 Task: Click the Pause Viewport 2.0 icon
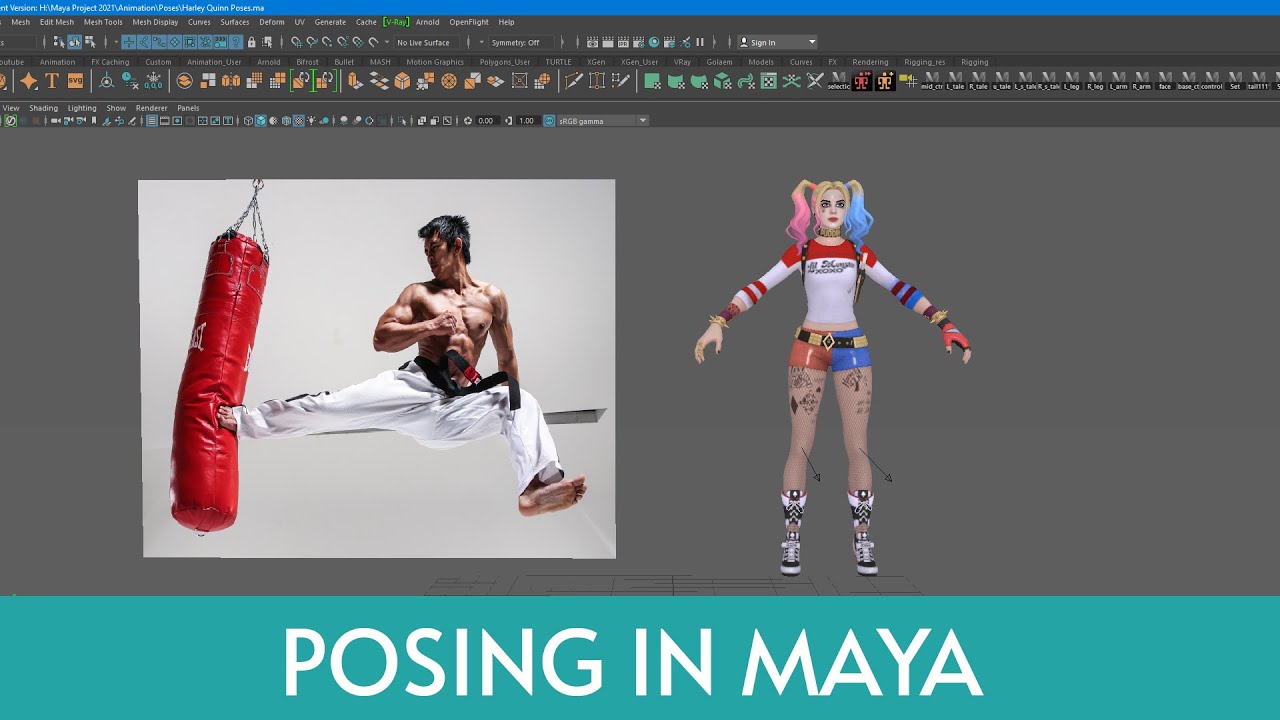pyautogui.click(x=700, y=42)
